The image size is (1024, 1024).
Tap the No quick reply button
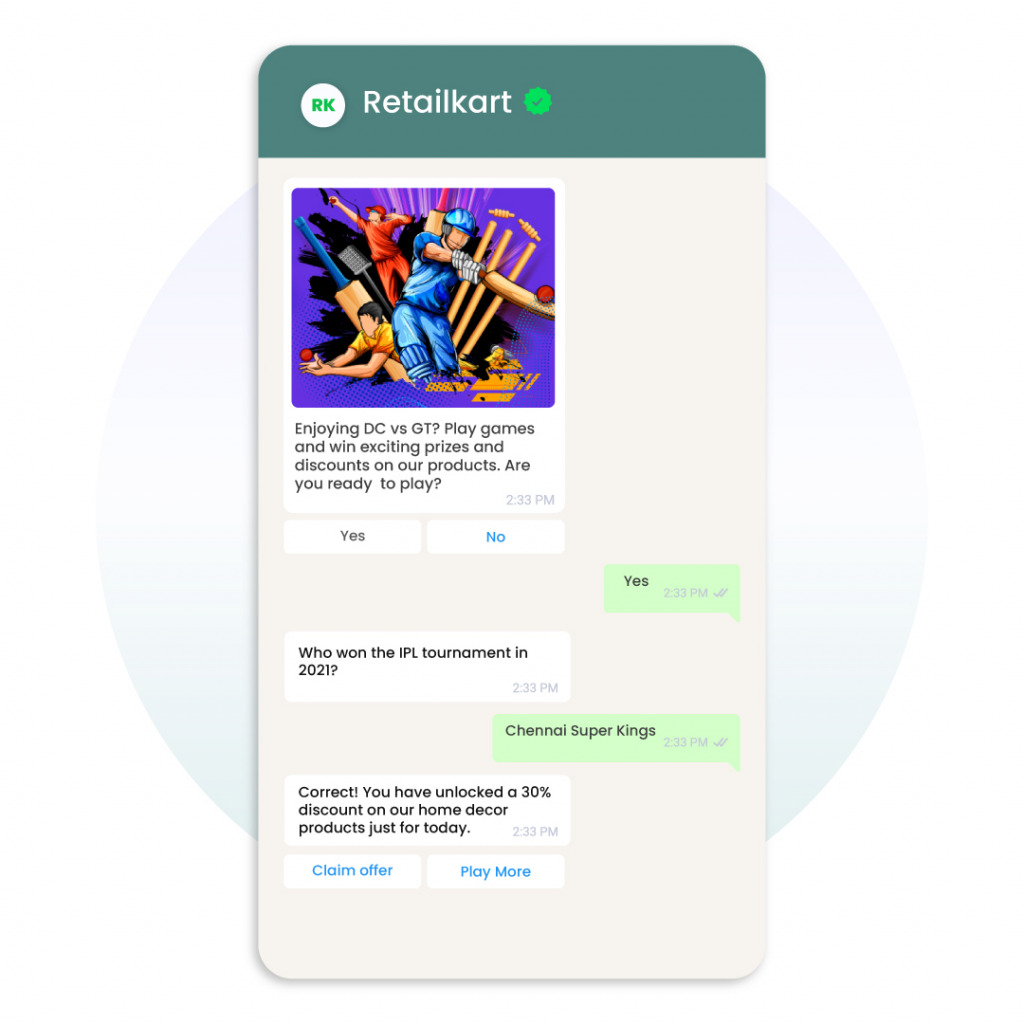(496, 537)
